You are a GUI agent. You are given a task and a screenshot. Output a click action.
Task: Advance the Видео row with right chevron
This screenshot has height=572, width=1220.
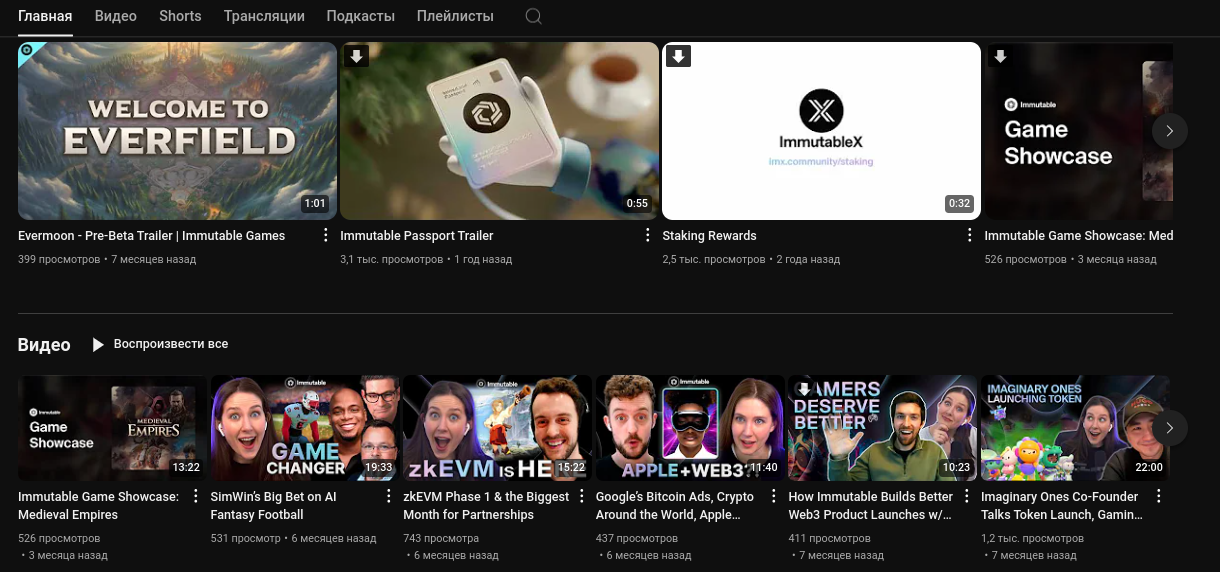(1169, 428)
